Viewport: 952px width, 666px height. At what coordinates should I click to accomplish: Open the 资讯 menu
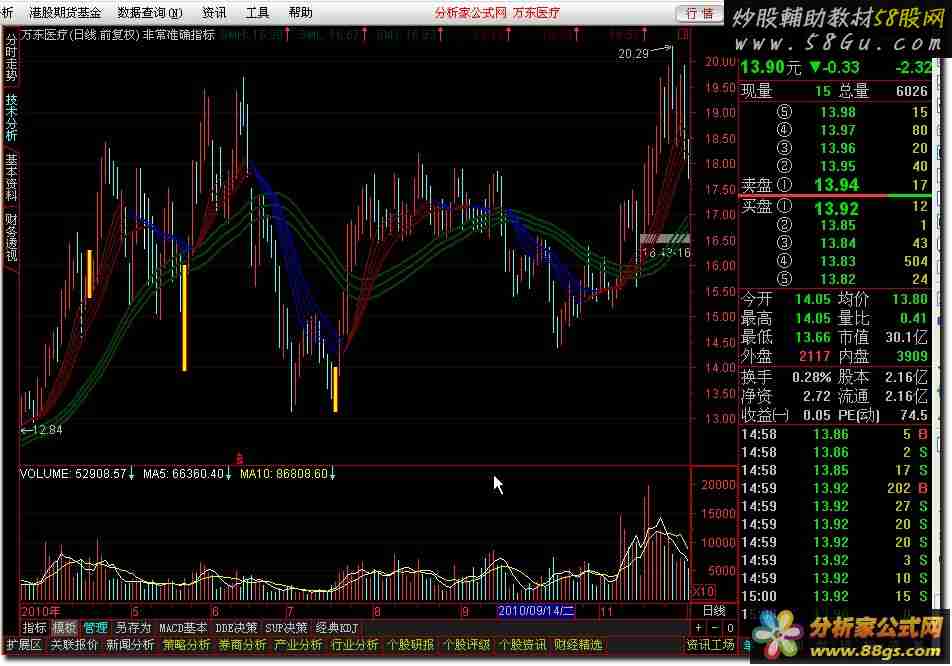tap(214, 12)
